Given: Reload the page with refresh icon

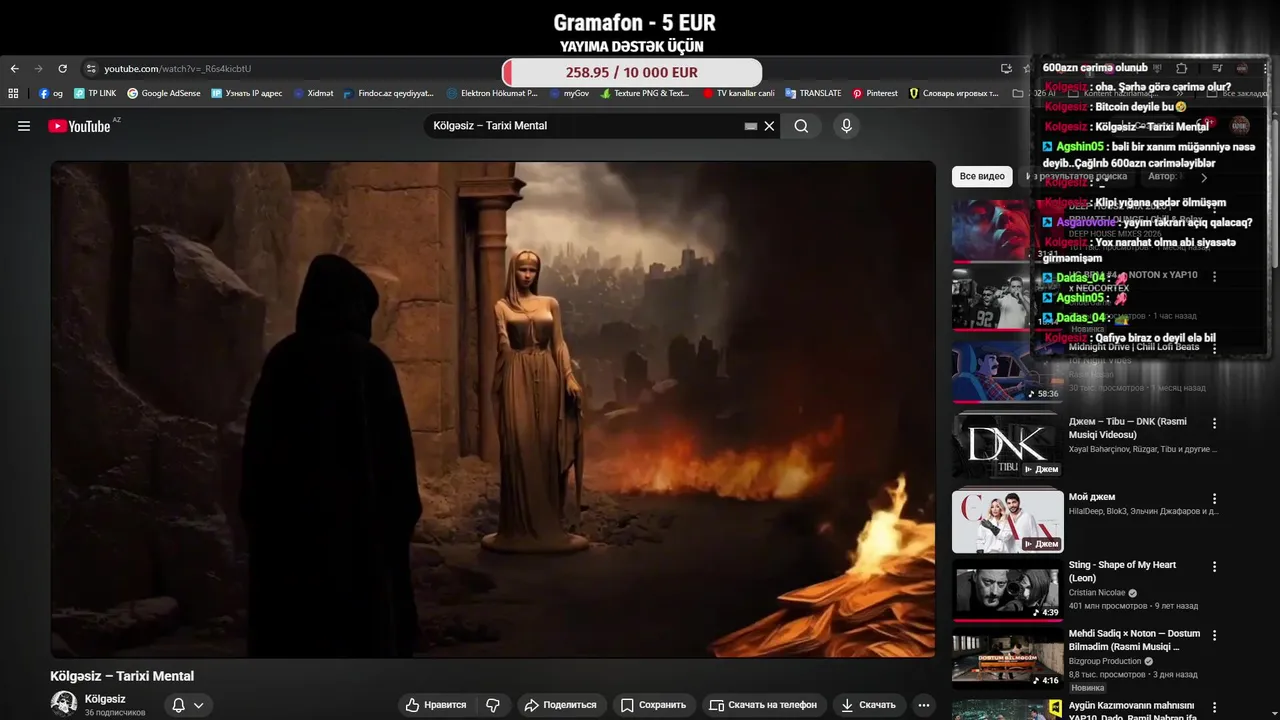Looking at the screenshot, I should coord(62,69).
